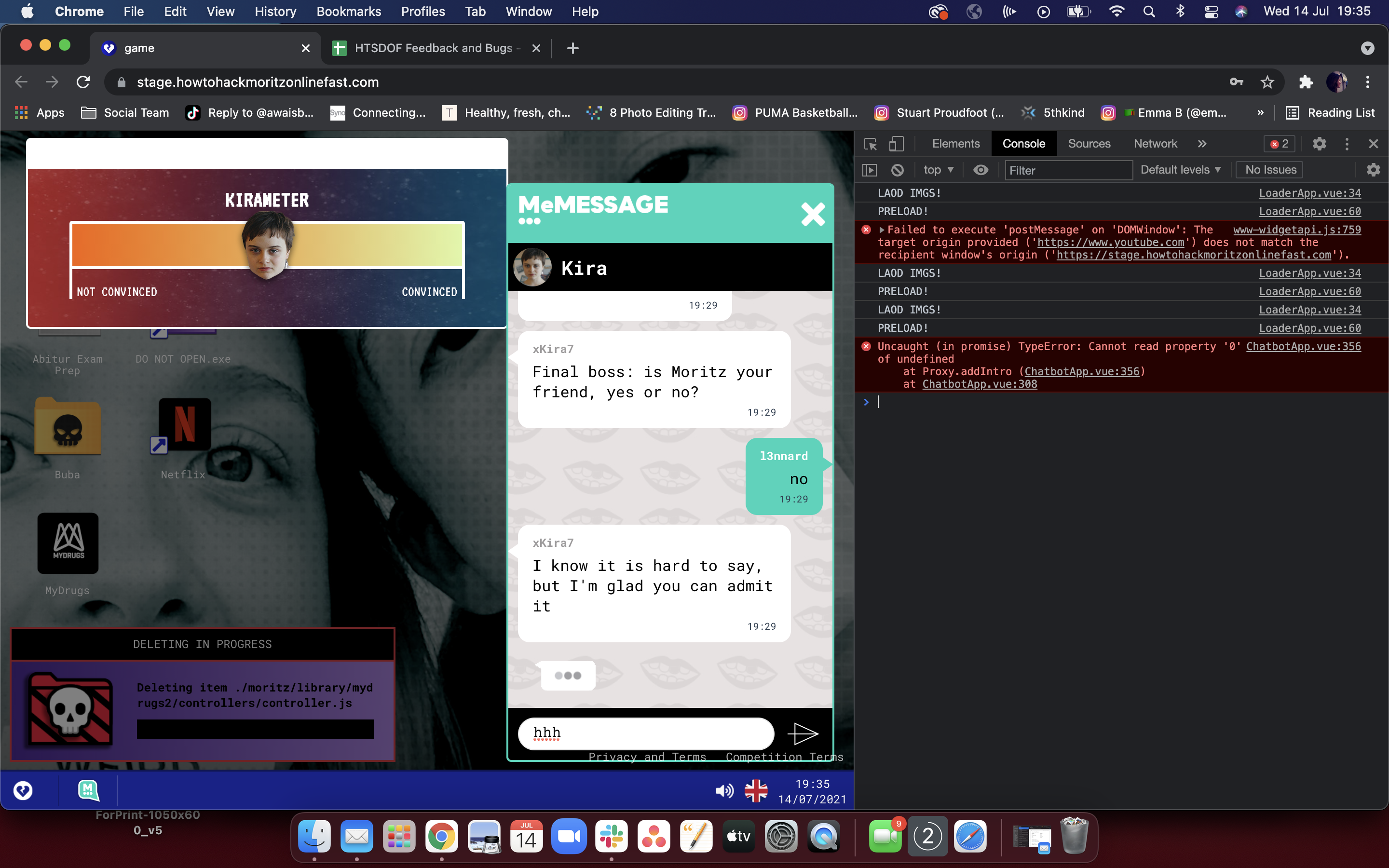Click the clear console icon
1389x868 pixels.
point(898,170)
